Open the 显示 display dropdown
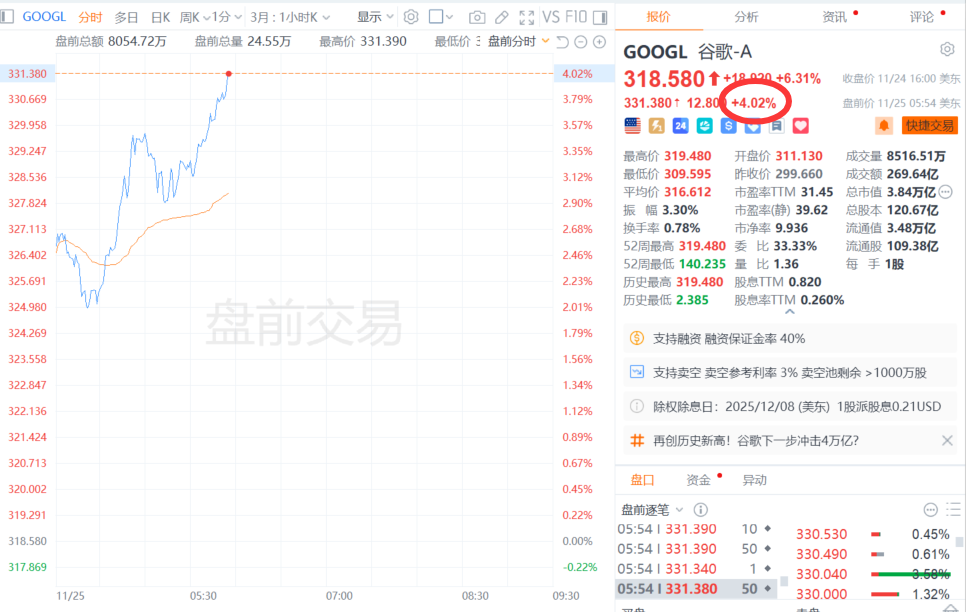966x612 pixels. tap(375, 17)
